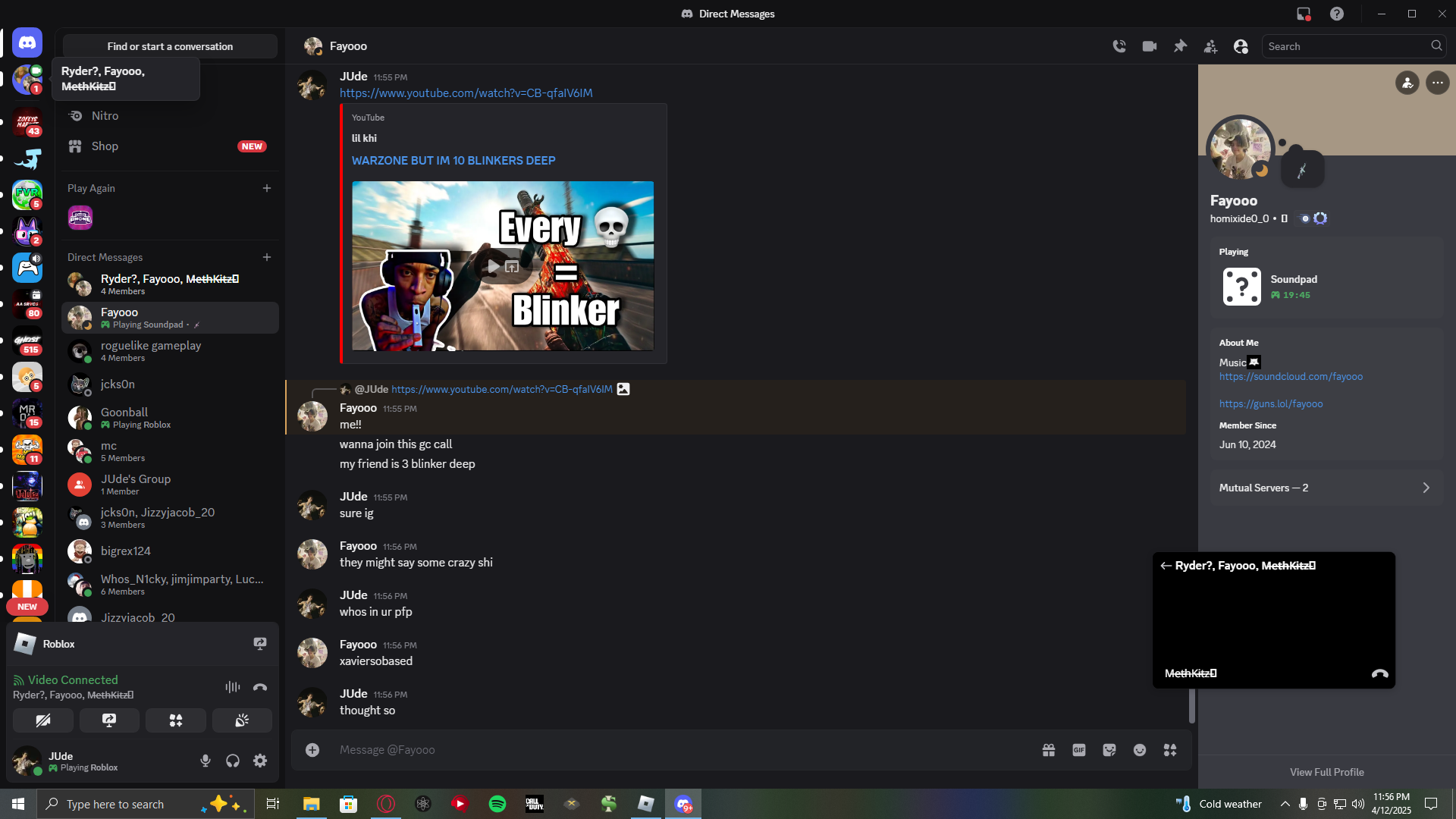
Task: Open the emoji picker
Action: click(x=1140, y=750)
